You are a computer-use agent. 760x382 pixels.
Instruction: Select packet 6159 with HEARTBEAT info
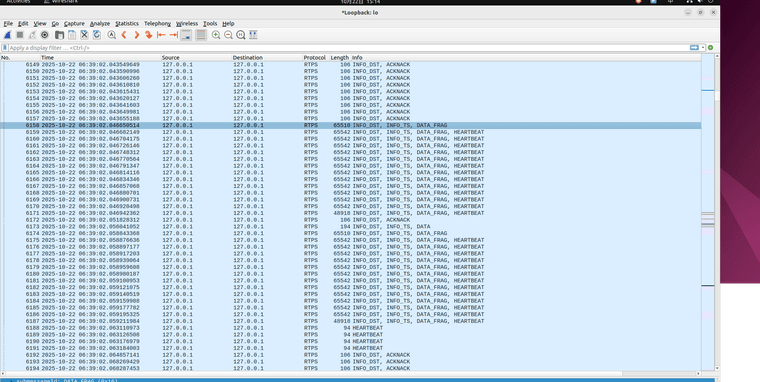pos(350,132)
